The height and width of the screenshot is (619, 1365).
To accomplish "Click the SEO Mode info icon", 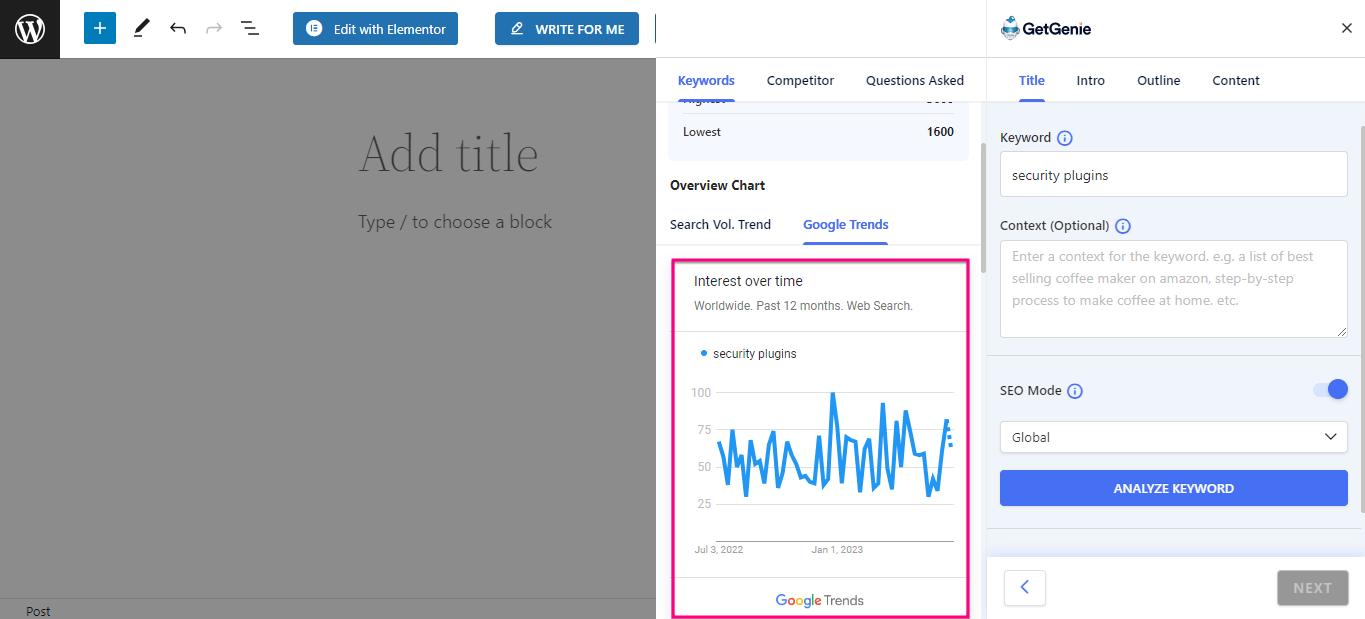I will coord(1075,391).
